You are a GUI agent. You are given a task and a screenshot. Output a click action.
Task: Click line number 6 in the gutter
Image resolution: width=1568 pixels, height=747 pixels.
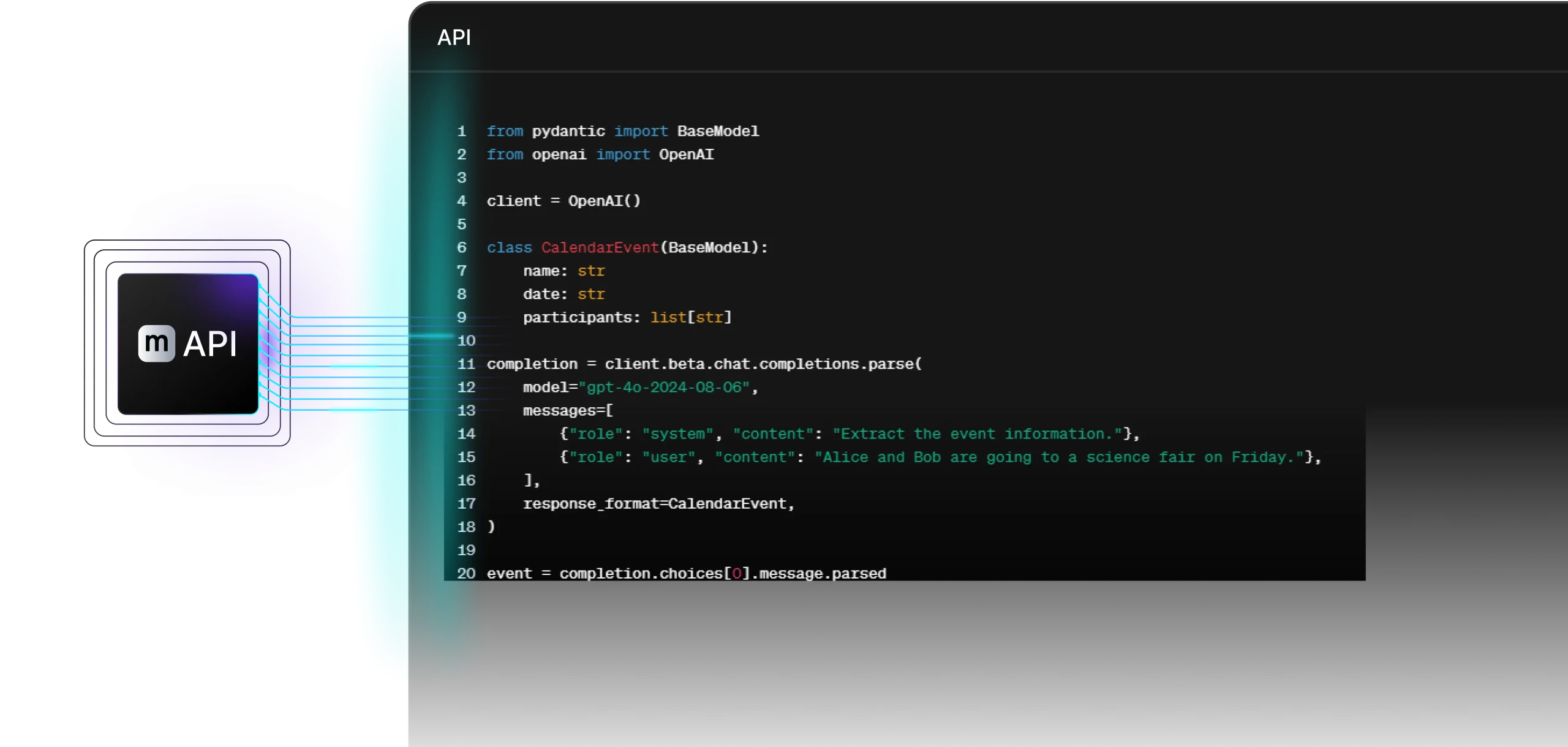[x=461, y=248]
